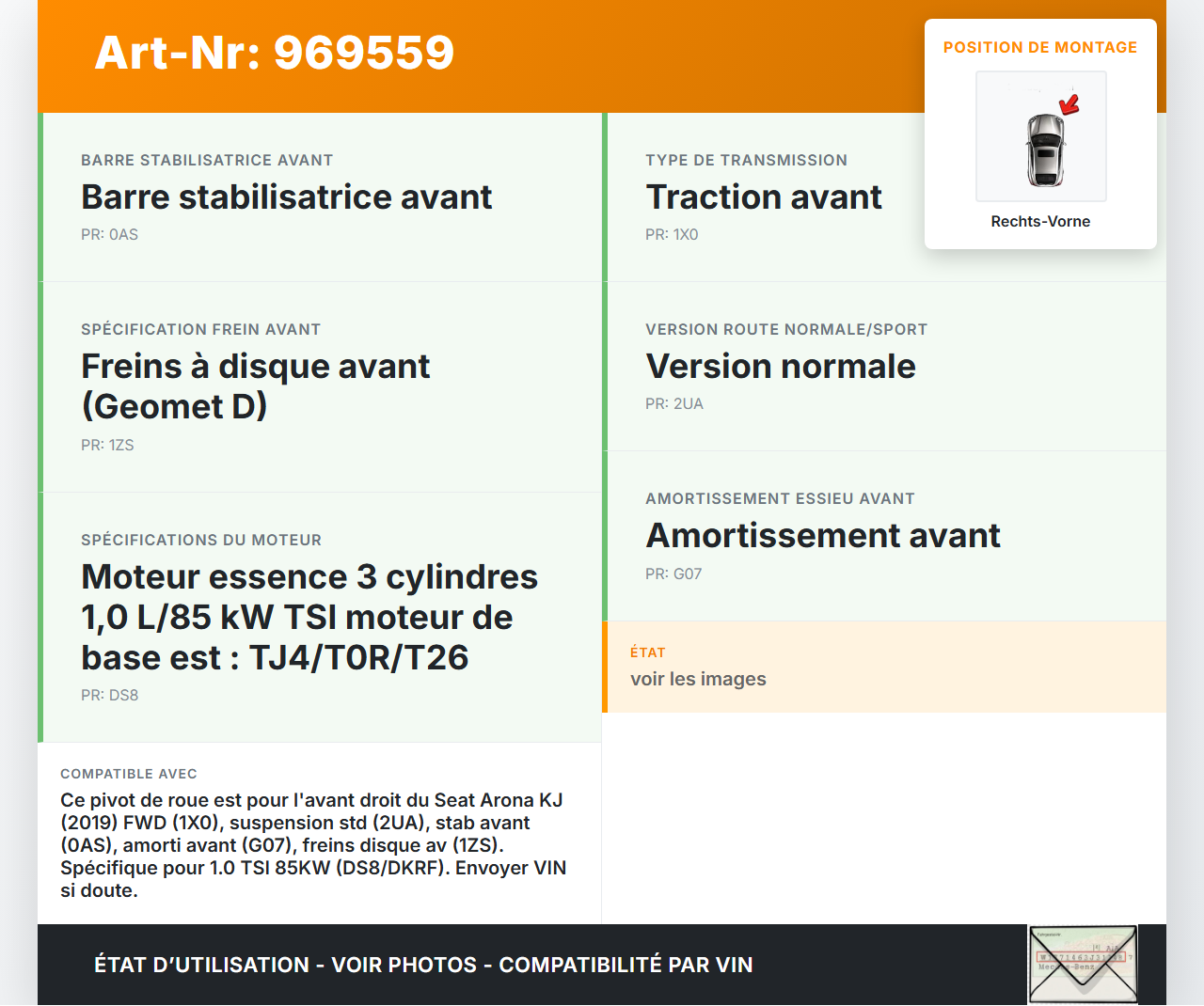This screenshot has width=1204, height=1006.
Task: Click the PR: 1X0 transmission code
Action: (x=672, y=235)
